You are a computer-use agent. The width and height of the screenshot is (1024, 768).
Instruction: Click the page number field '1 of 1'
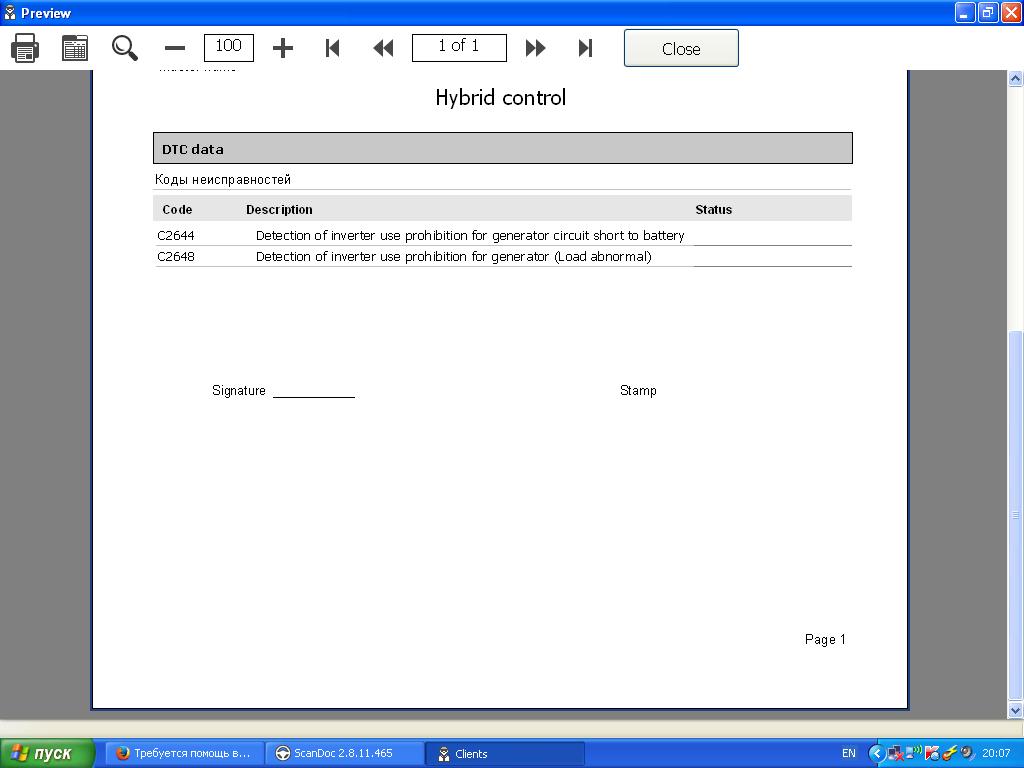[459, 48]
